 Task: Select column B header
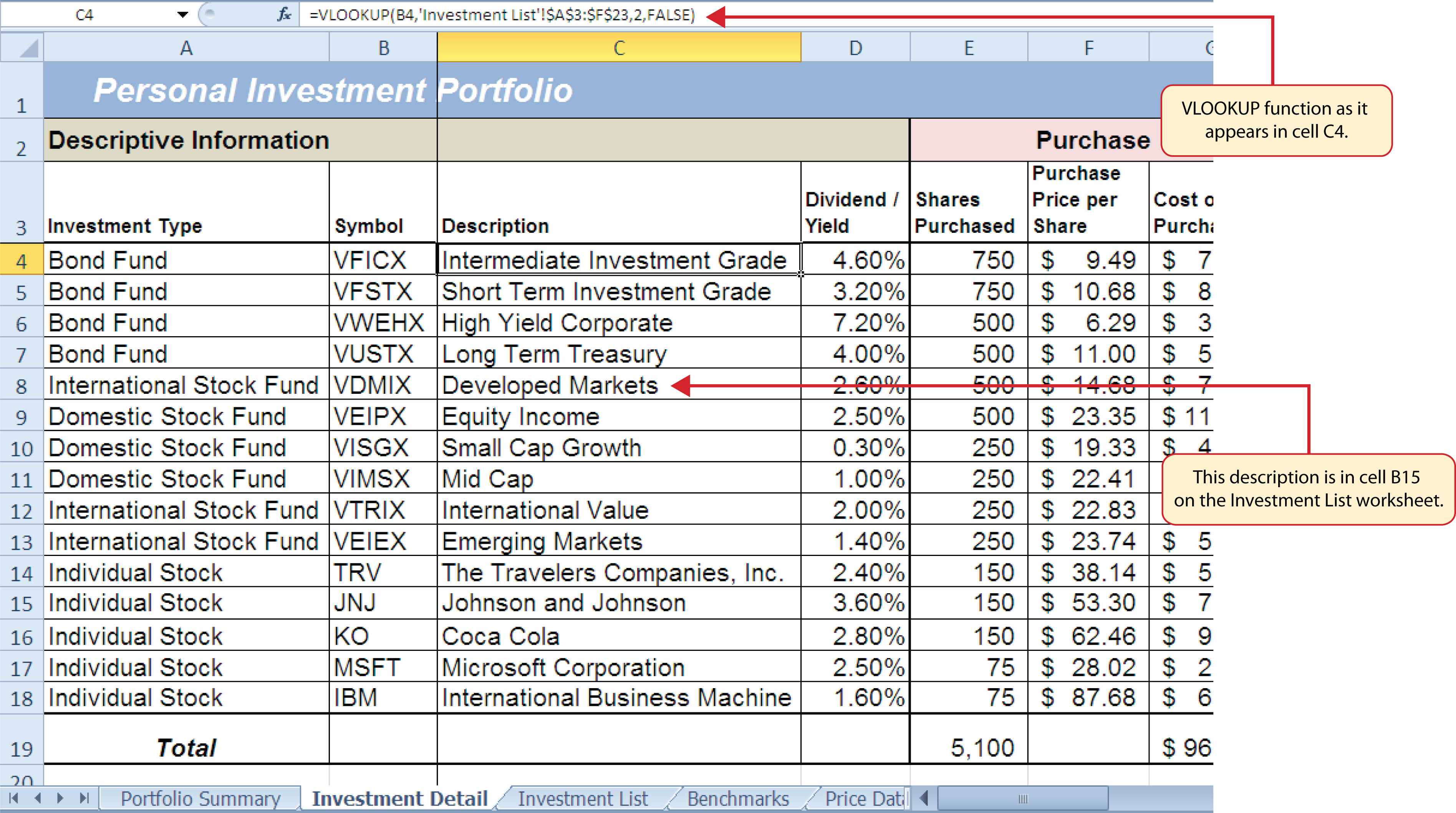point(383,48)
